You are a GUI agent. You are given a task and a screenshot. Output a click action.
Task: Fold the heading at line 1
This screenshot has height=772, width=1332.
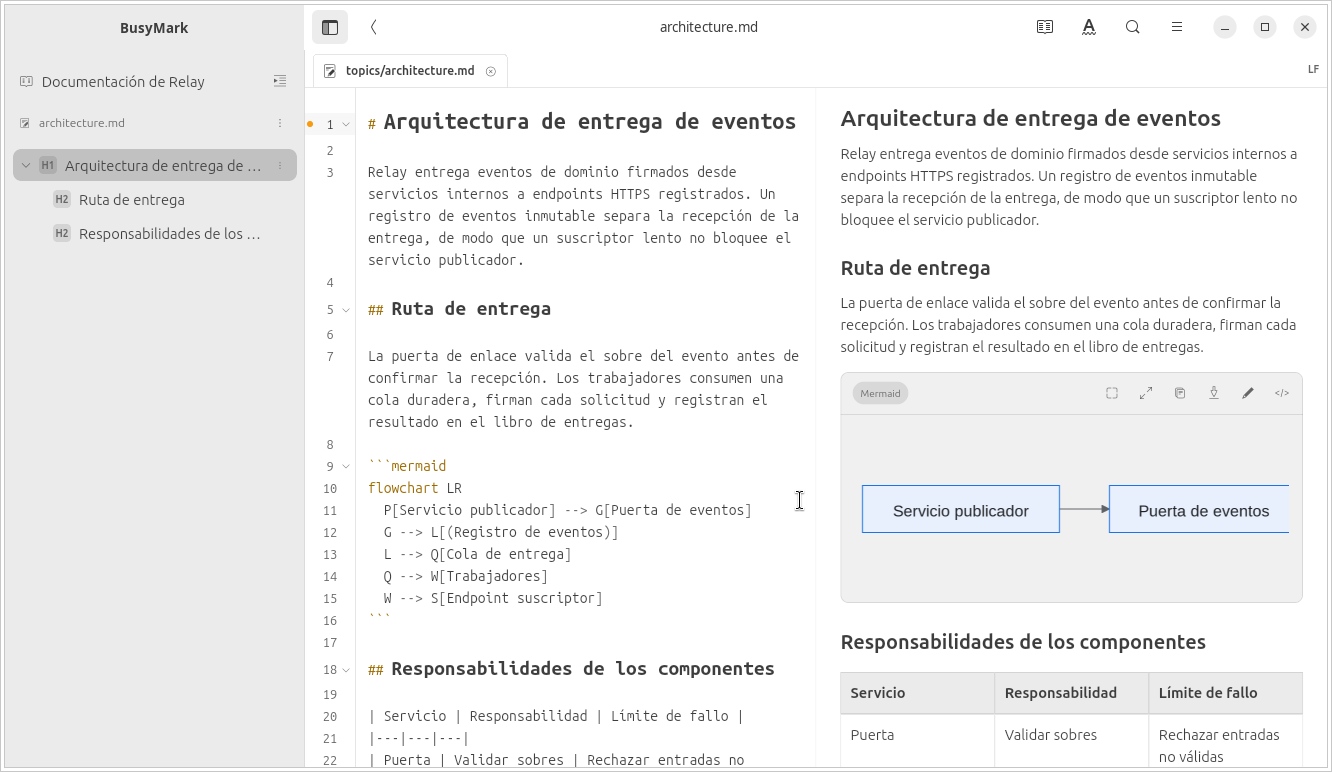click(346, 125)
